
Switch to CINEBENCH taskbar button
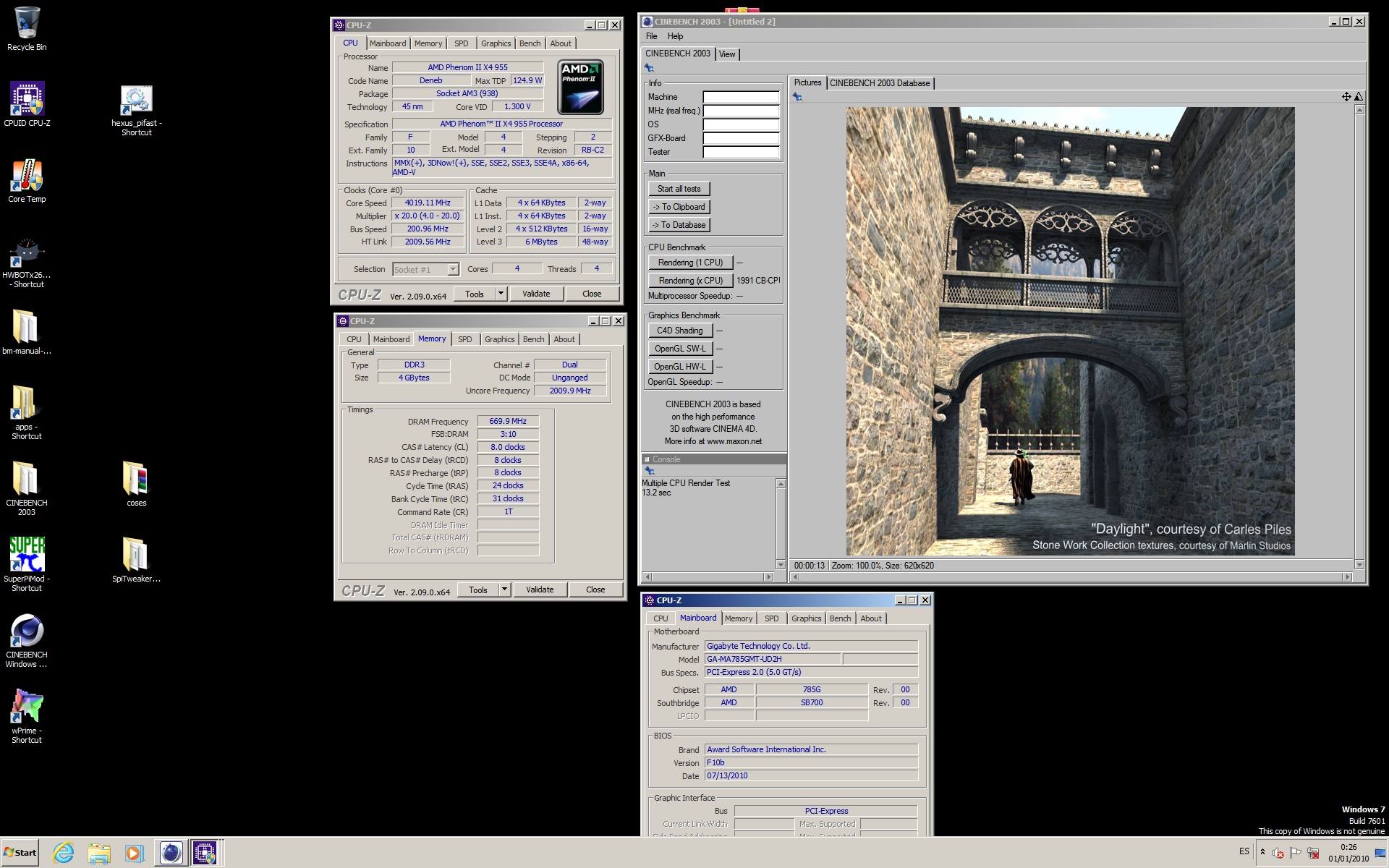(x=171, y=853)
